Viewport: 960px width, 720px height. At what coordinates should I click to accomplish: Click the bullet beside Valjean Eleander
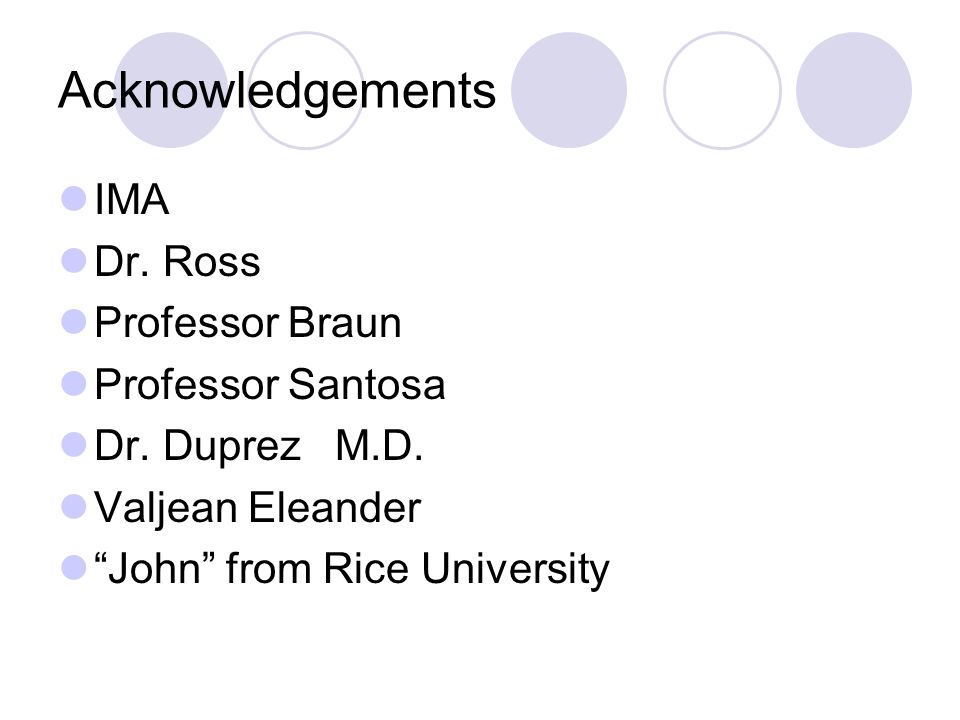coord(74,507)
